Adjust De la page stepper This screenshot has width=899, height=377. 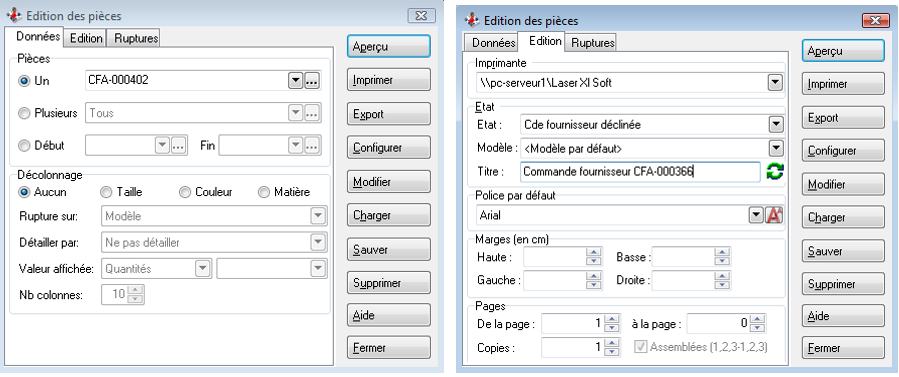tap(612, 324)
